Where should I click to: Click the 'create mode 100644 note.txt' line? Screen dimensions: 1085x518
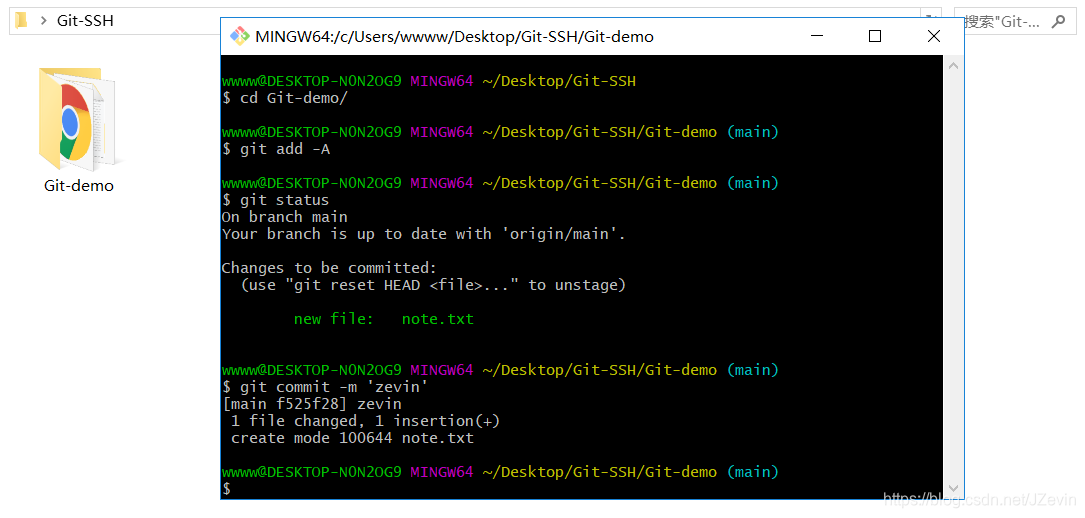[x=352, y=438]
